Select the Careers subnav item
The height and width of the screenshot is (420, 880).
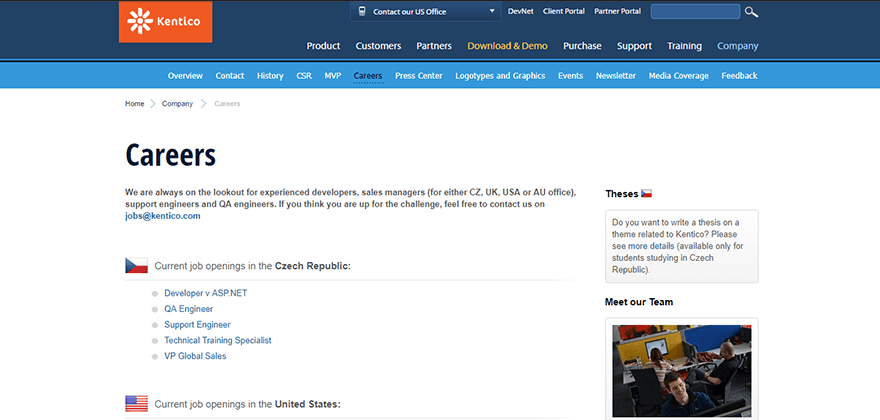(x=368, y=76)
